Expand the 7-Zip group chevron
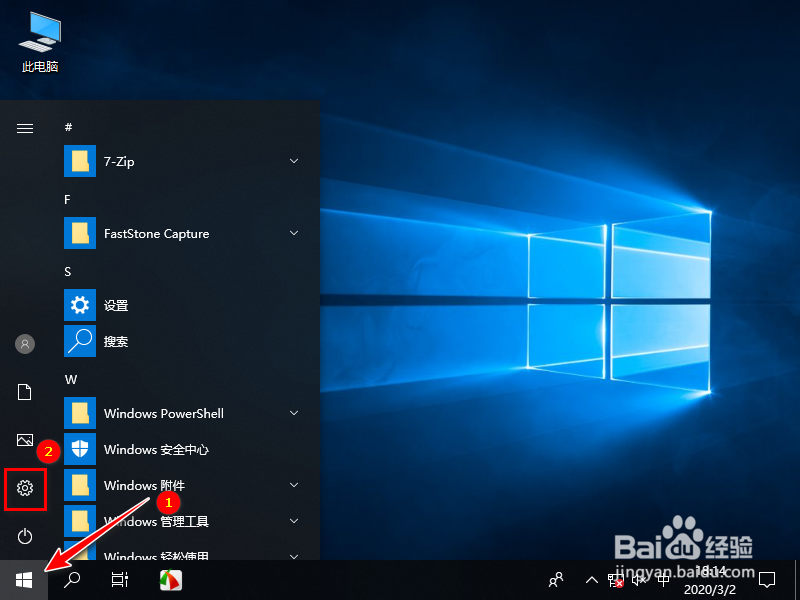Image resolution: width=800 pixels, height=600 pixels. (293, 161)
